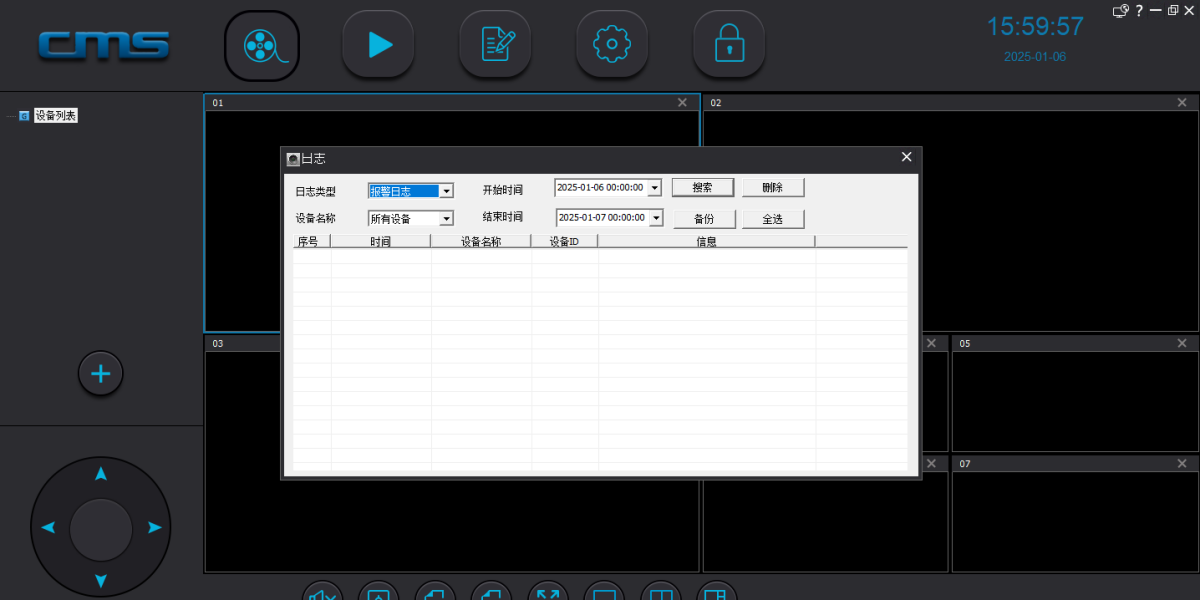Open the live preview film reel icon
This screenshot has width=1200, height=600.
click(262, 45)
